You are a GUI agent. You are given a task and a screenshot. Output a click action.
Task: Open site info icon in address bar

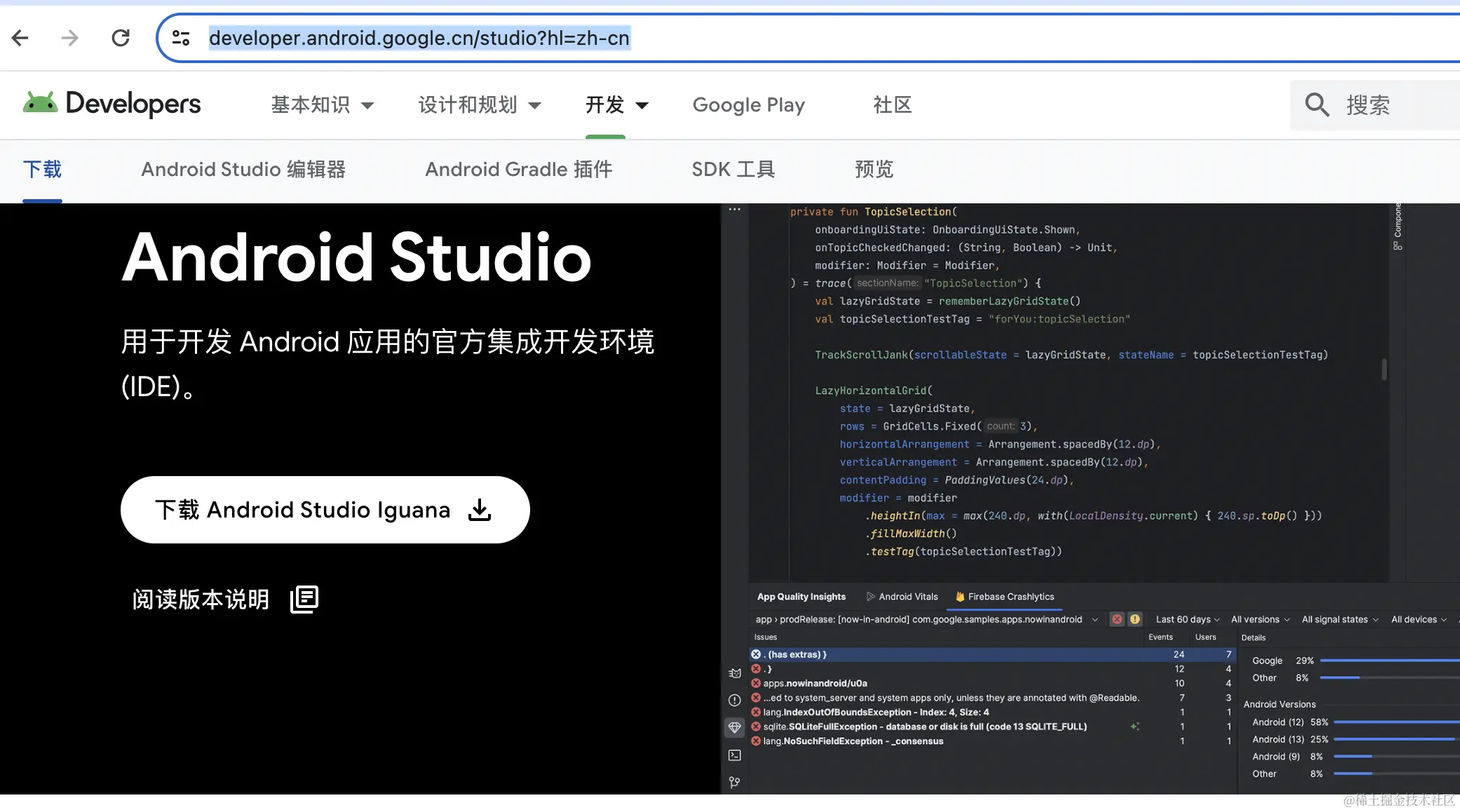pos(181,38)
